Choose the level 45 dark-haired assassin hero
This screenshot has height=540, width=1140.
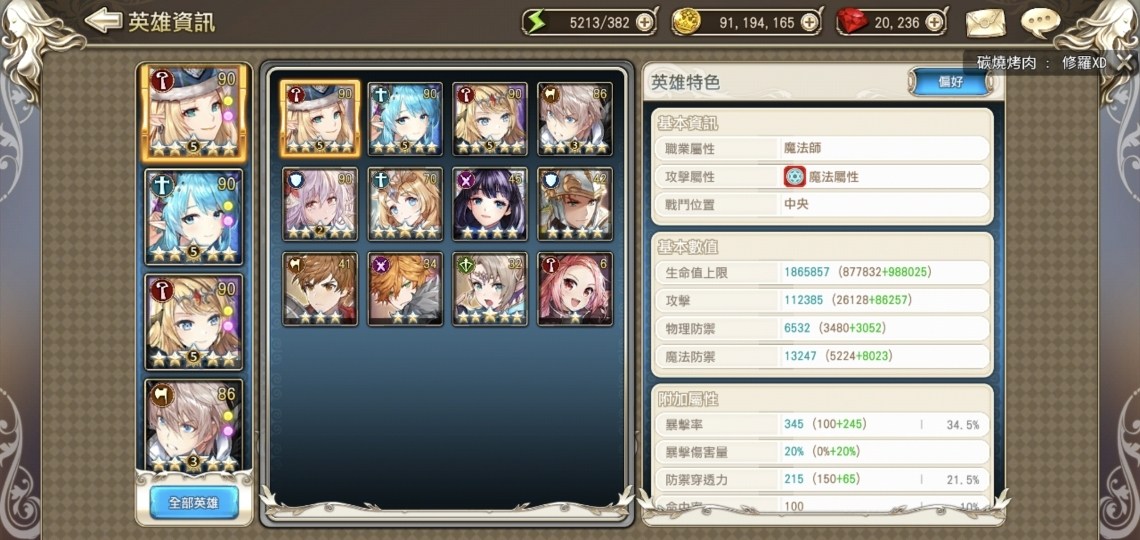point(490,203)
